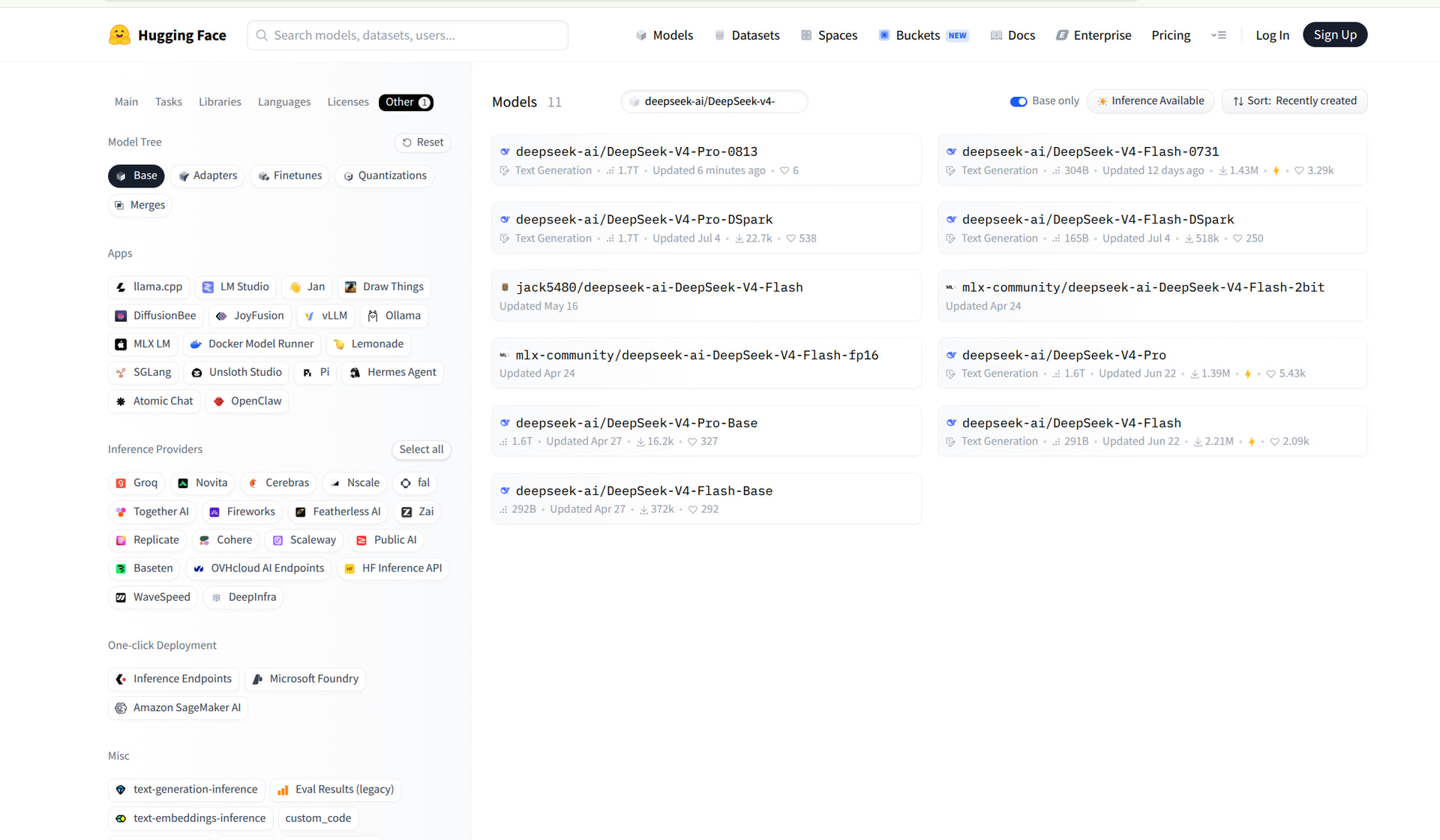Viewport: 1440px width, 840px height.
Task: Turn off the Base only switch
Action: click(x=1018, y=101)
